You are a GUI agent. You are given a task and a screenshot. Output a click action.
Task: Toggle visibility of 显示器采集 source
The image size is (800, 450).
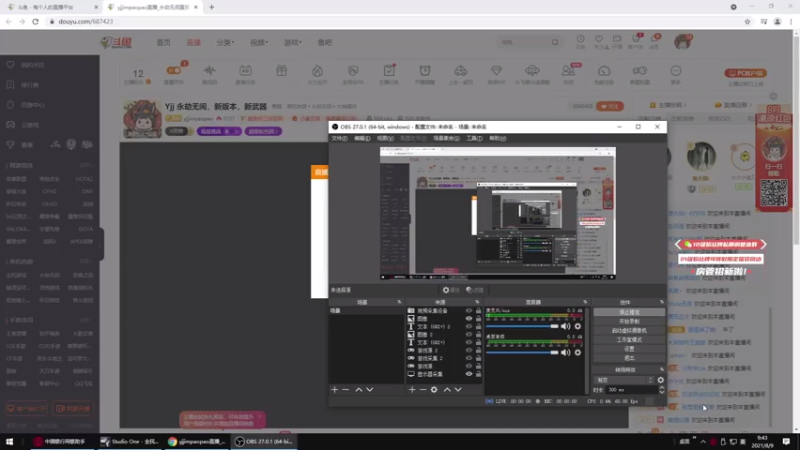click(x=469, y=374)
